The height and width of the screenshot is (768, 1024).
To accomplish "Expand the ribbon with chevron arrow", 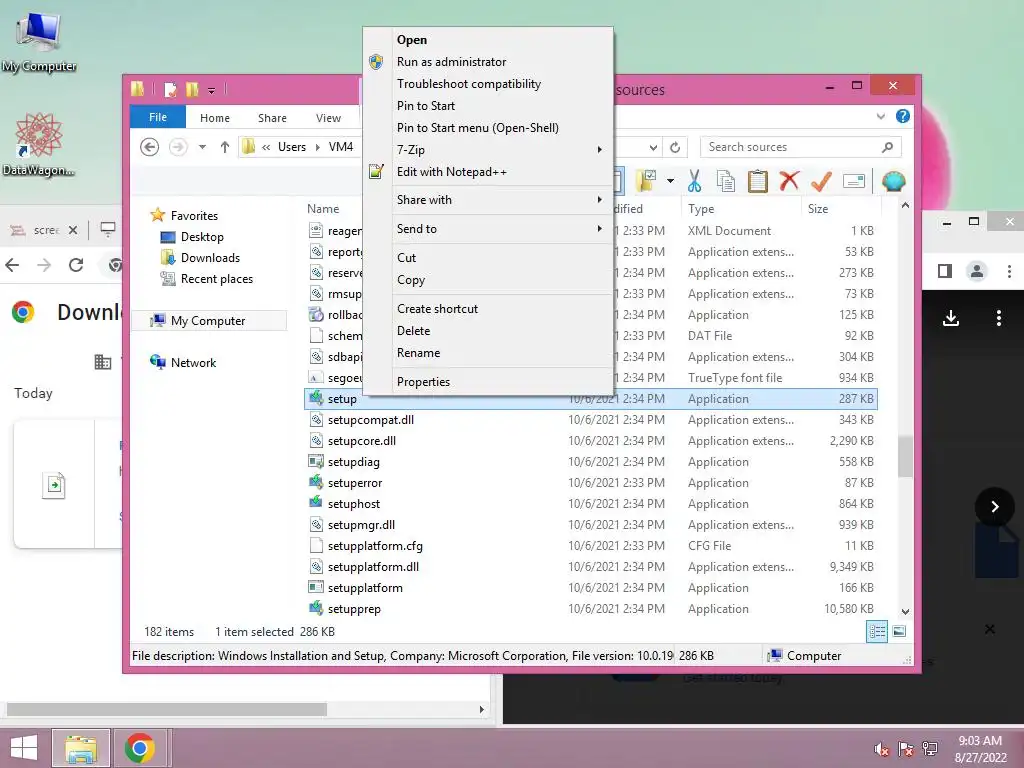I will 881,116.
